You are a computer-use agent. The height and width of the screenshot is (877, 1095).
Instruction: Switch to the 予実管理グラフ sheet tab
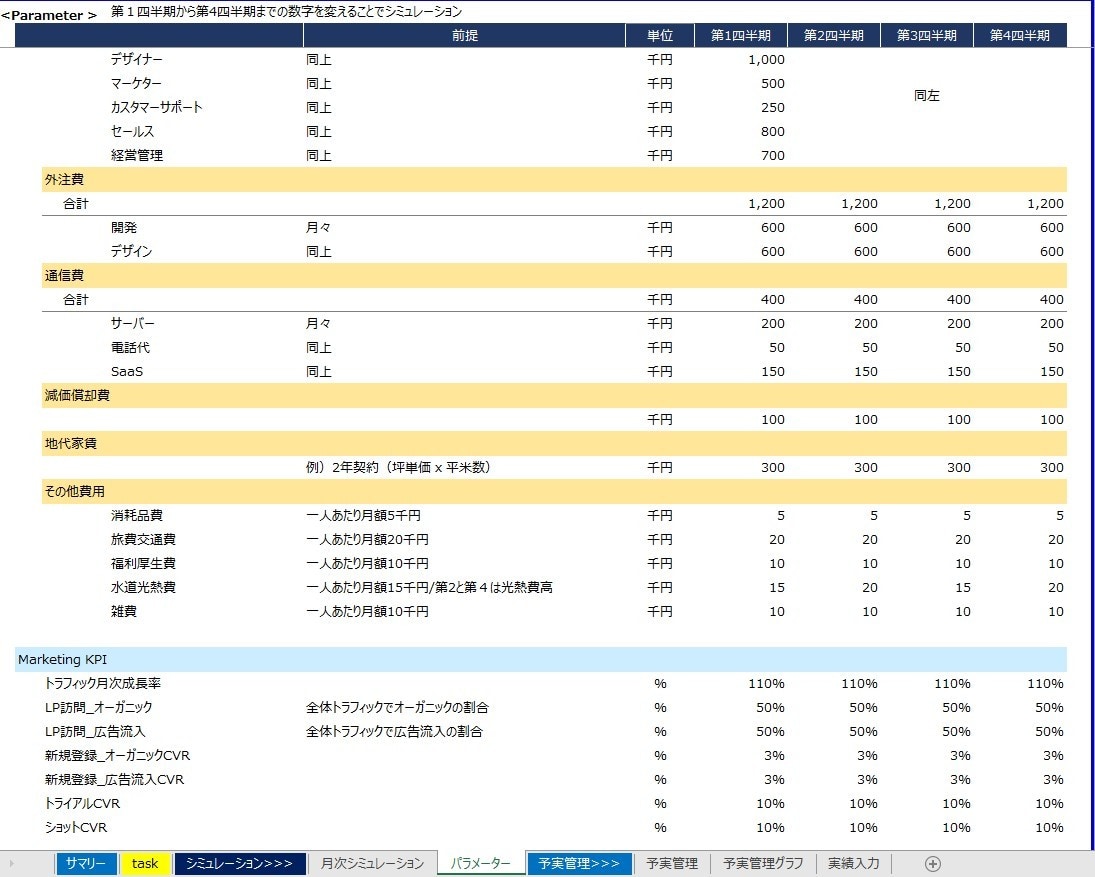coord(763,864)
